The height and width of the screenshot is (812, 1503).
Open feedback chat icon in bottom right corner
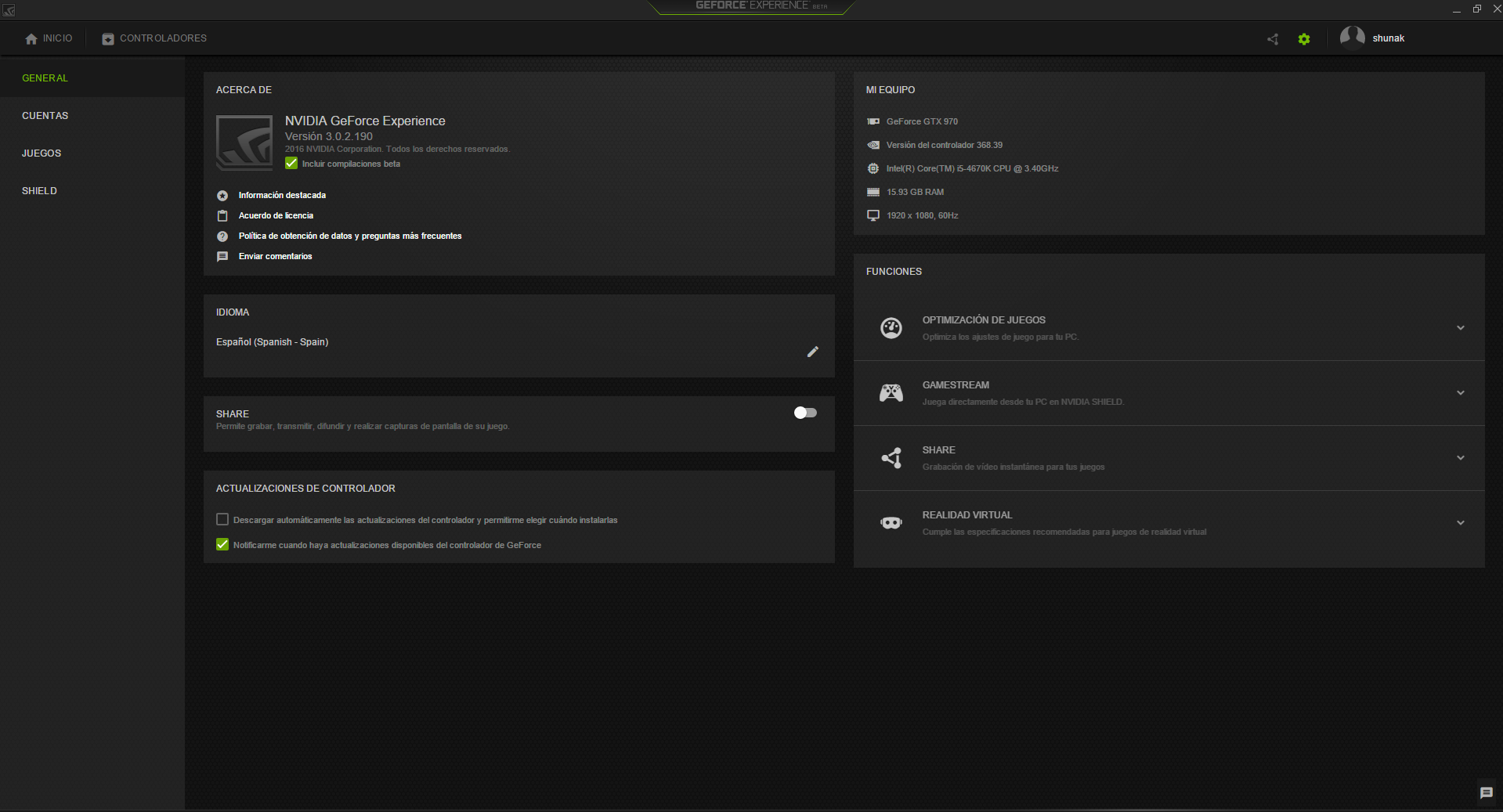(1487, 793)
